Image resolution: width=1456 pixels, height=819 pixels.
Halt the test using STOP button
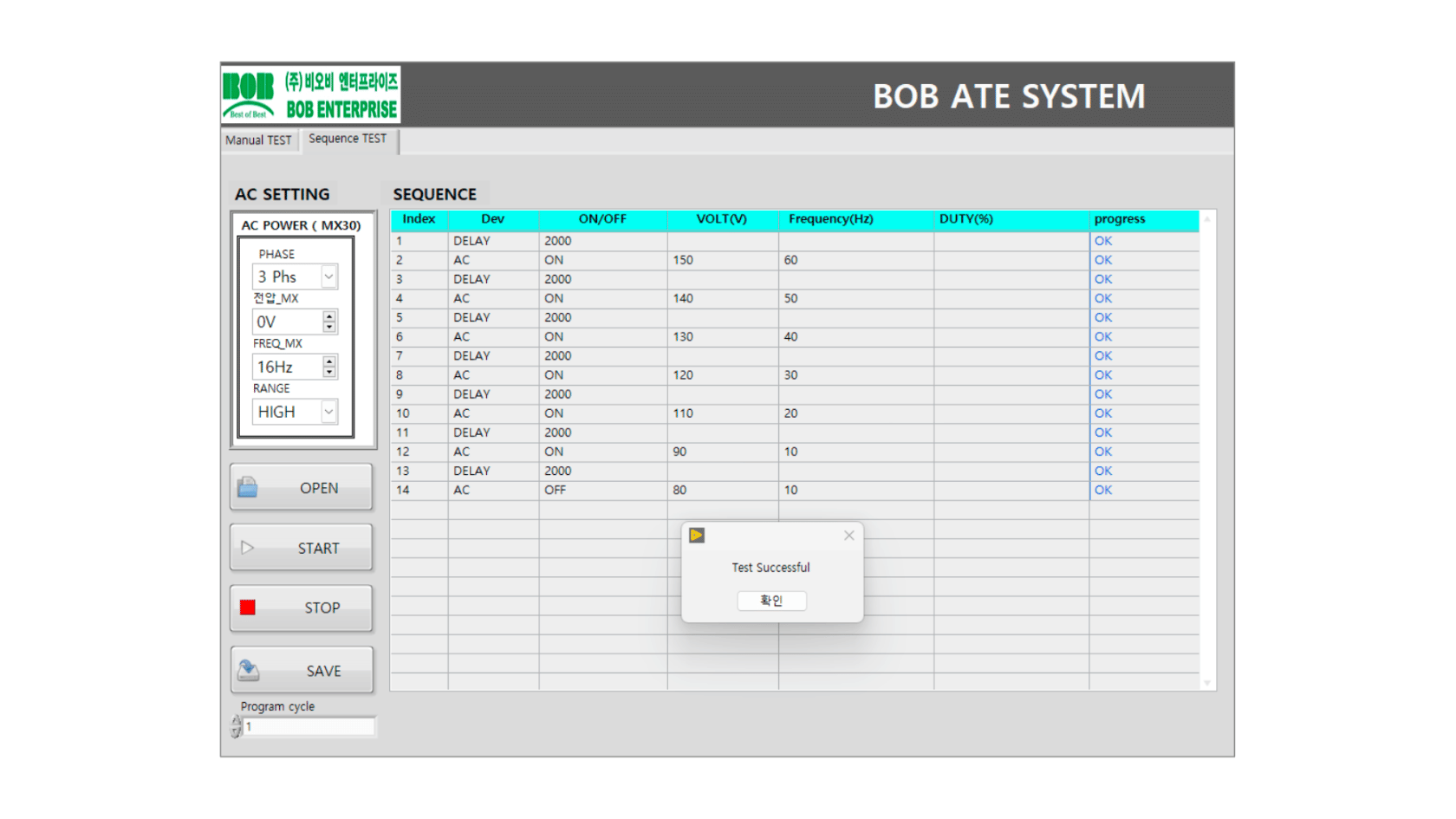coord(302,608)
